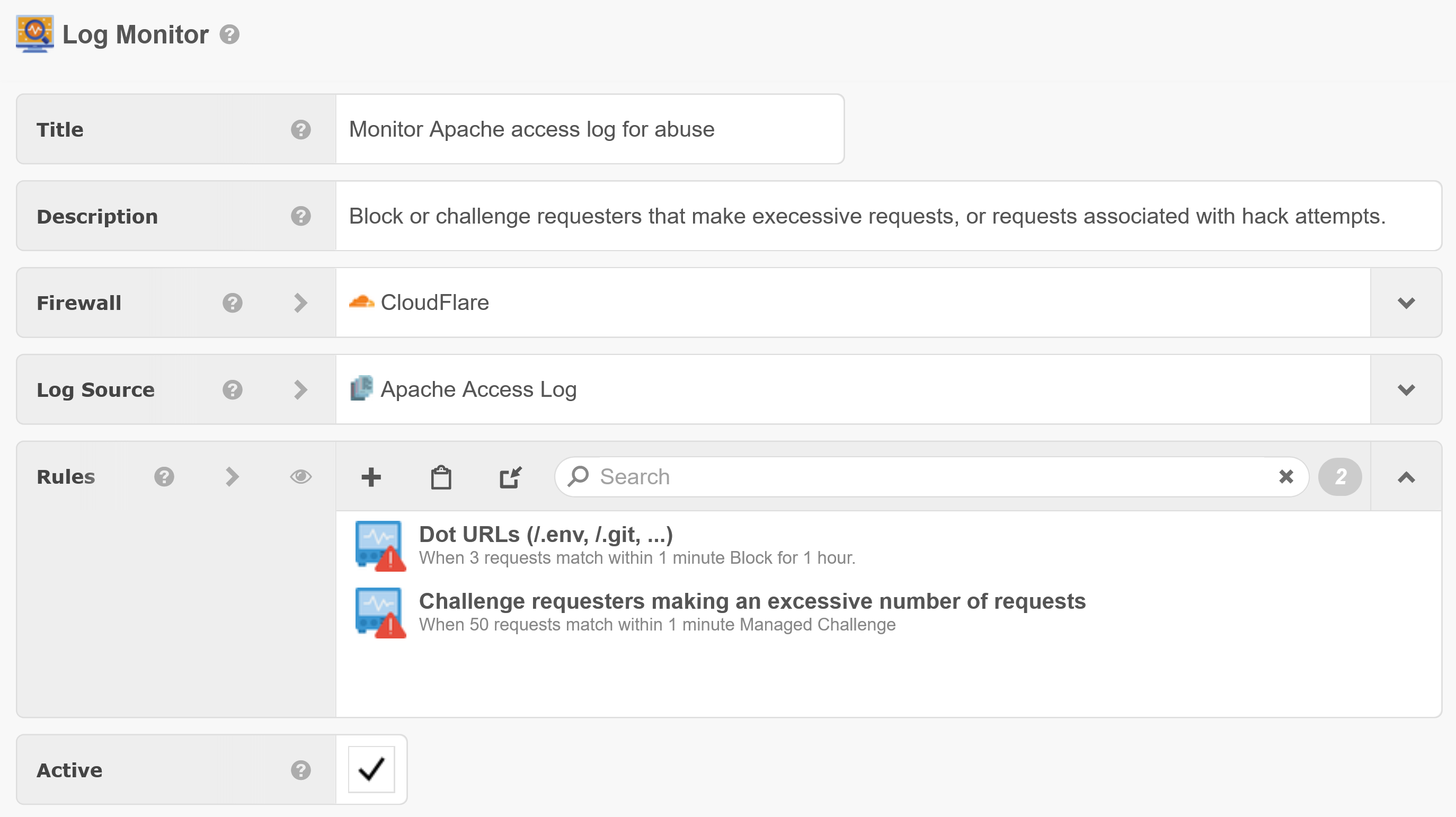The height and width of the screenshot is (817, 1456).
Task: Click the help icon beside Log Monitor heading
Action: coord(229,34)
